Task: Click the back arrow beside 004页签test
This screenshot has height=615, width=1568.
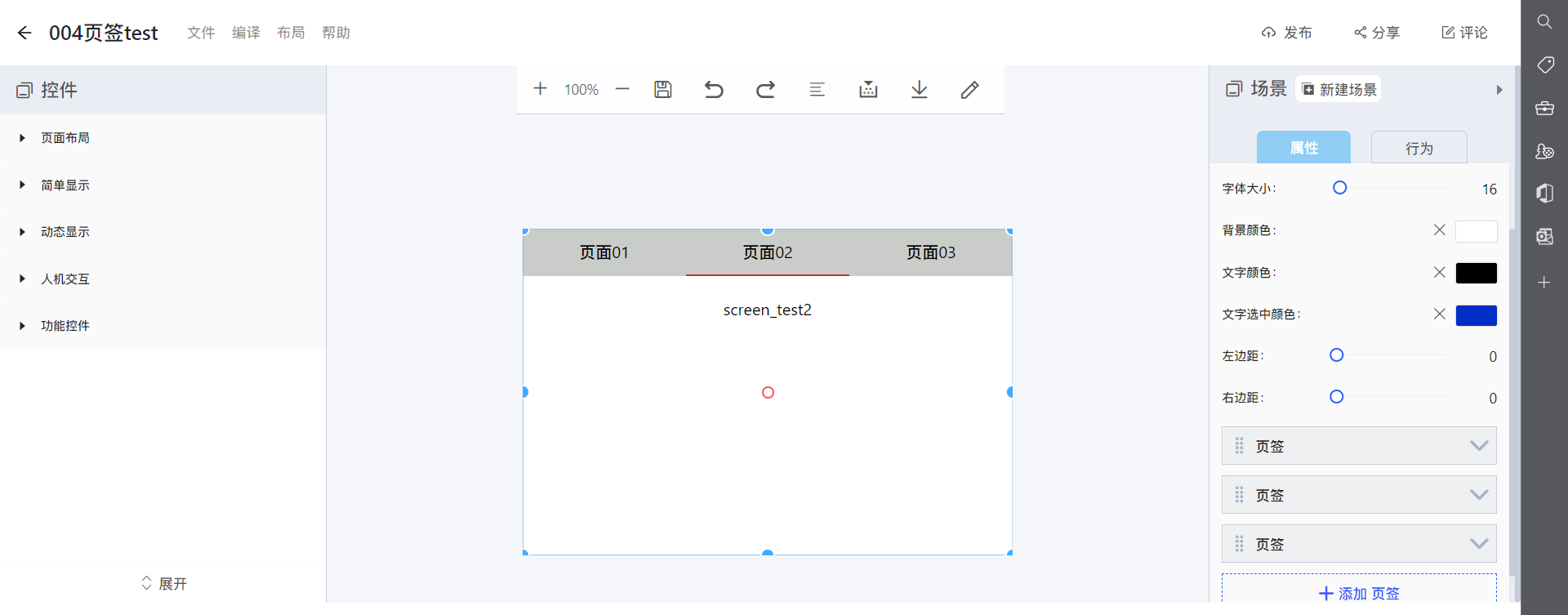Action: pyautogui.click(x=24, y=33)
